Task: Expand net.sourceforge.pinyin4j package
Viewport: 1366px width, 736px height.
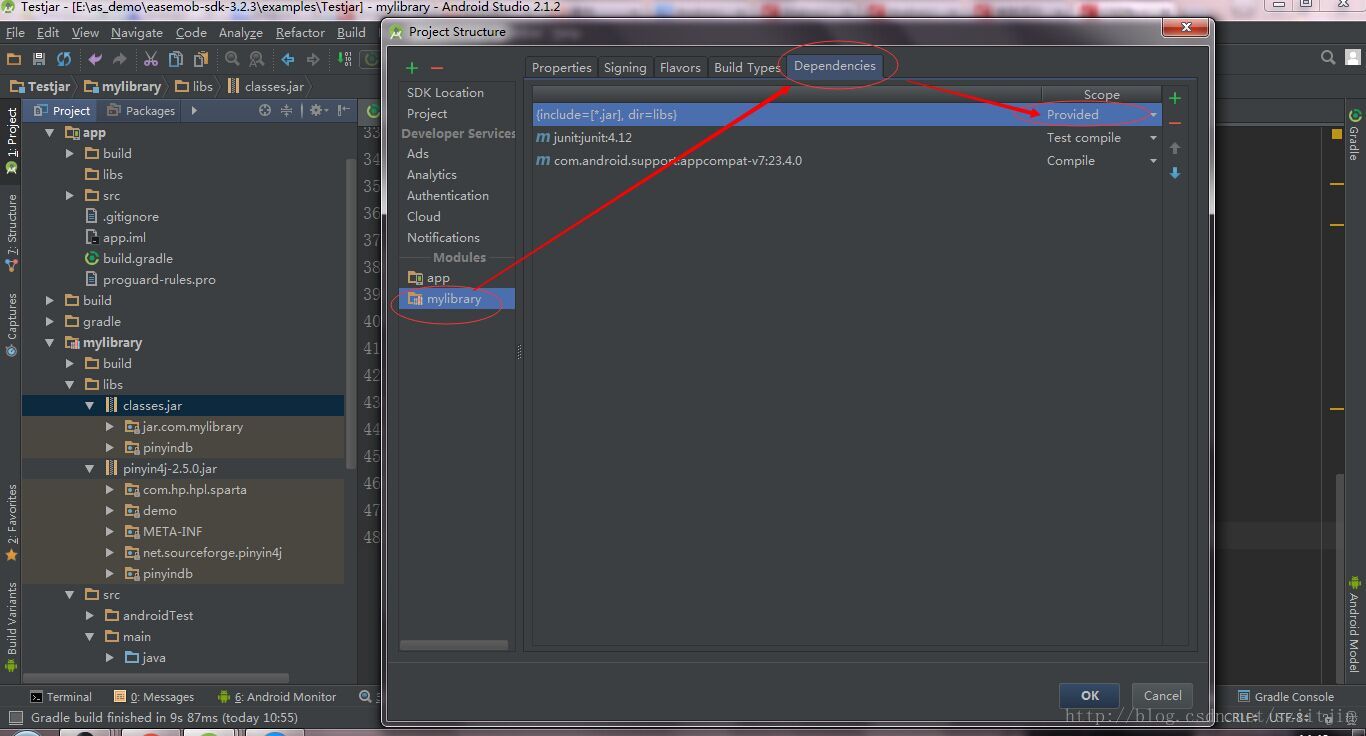Action: point(109,553)
